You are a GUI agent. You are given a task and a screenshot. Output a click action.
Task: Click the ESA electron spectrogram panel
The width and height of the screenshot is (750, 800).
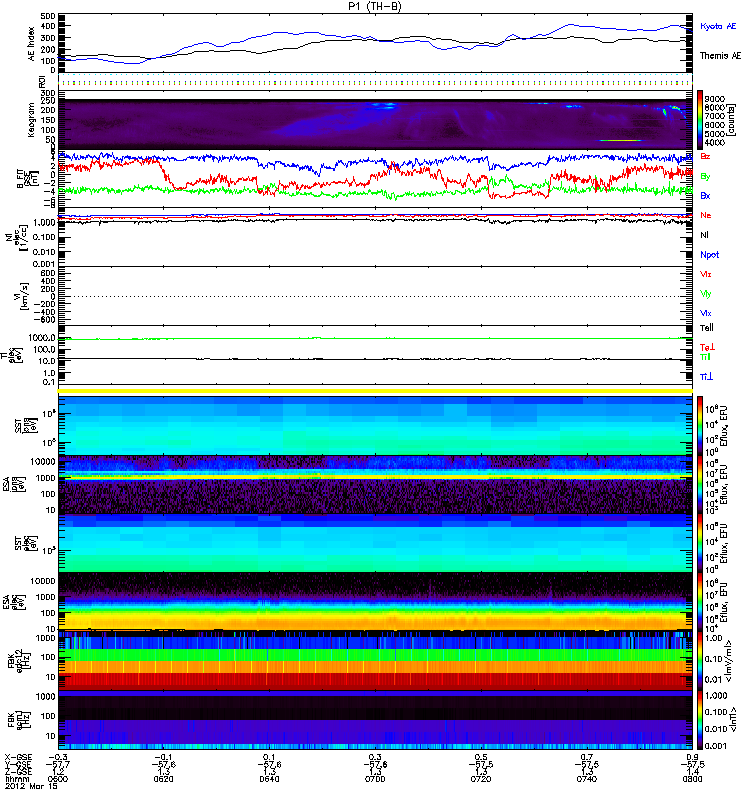click(x=375, y=602)
